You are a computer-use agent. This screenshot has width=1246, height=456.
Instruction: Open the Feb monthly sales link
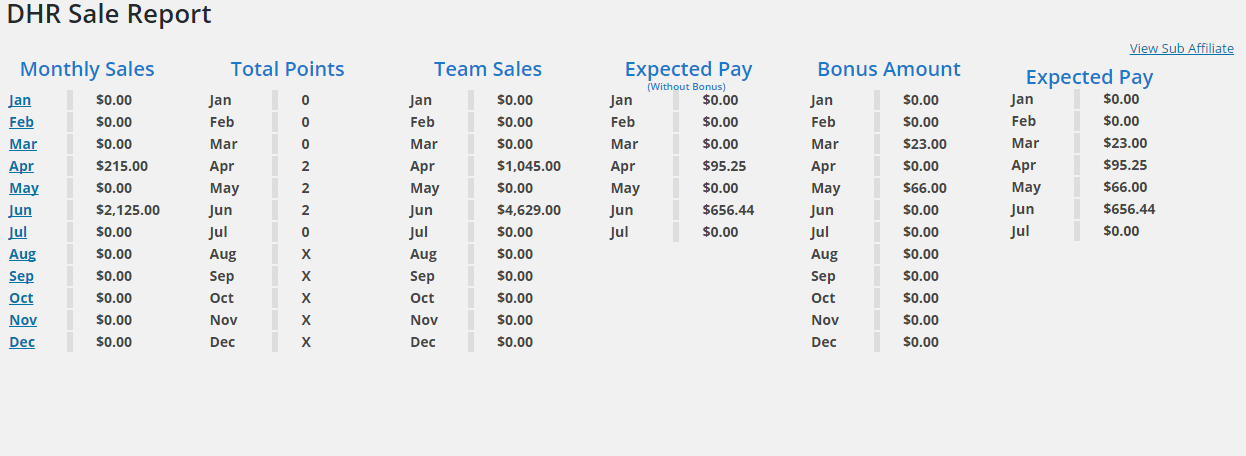(x=20, y=122)
